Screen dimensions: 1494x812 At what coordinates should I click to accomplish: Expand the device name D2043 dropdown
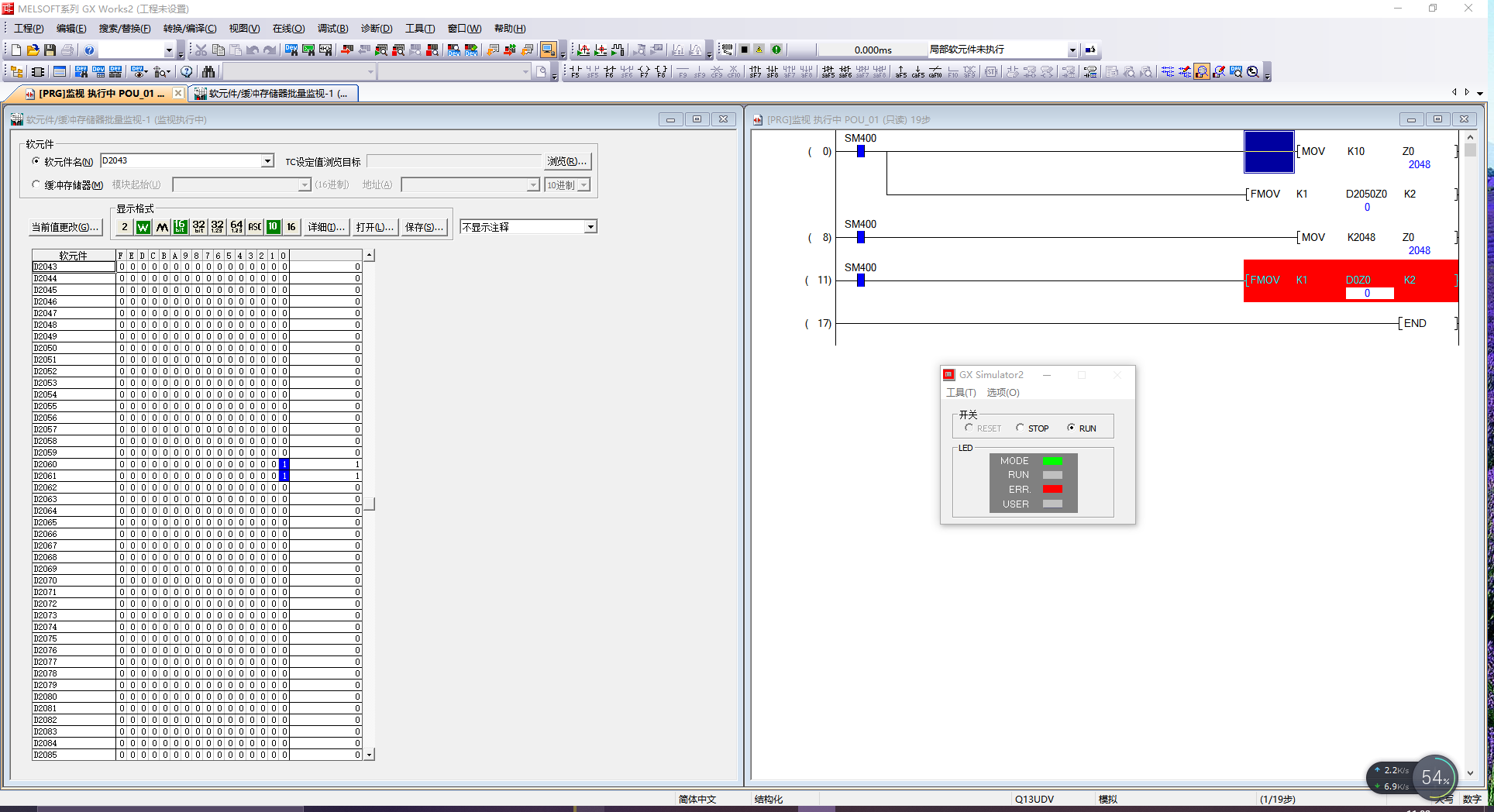click(x=267, y=161)
